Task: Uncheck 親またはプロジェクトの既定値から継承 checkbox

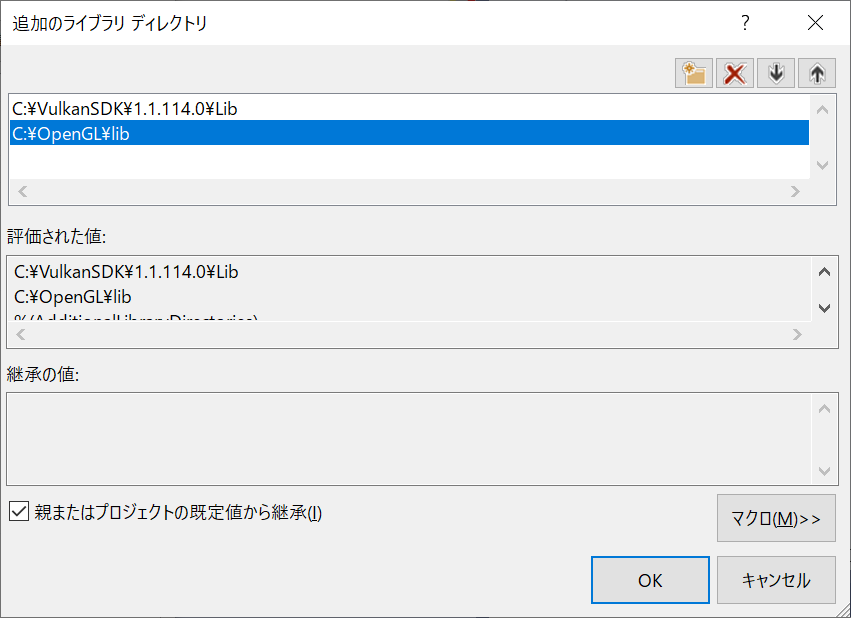Action: click(19, 512)
